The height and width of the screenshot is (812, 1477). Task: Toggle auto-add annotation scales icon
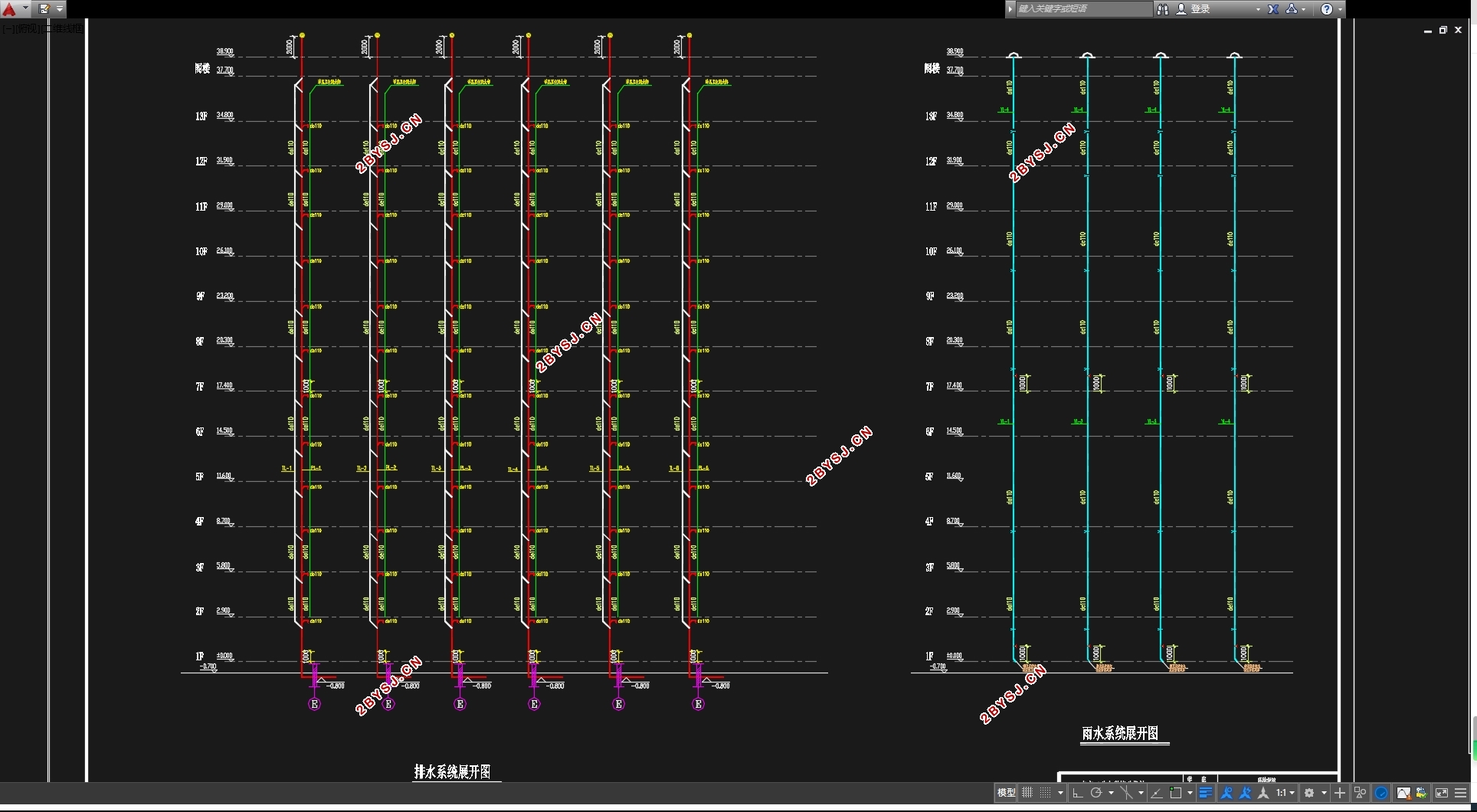(1245, 793)
